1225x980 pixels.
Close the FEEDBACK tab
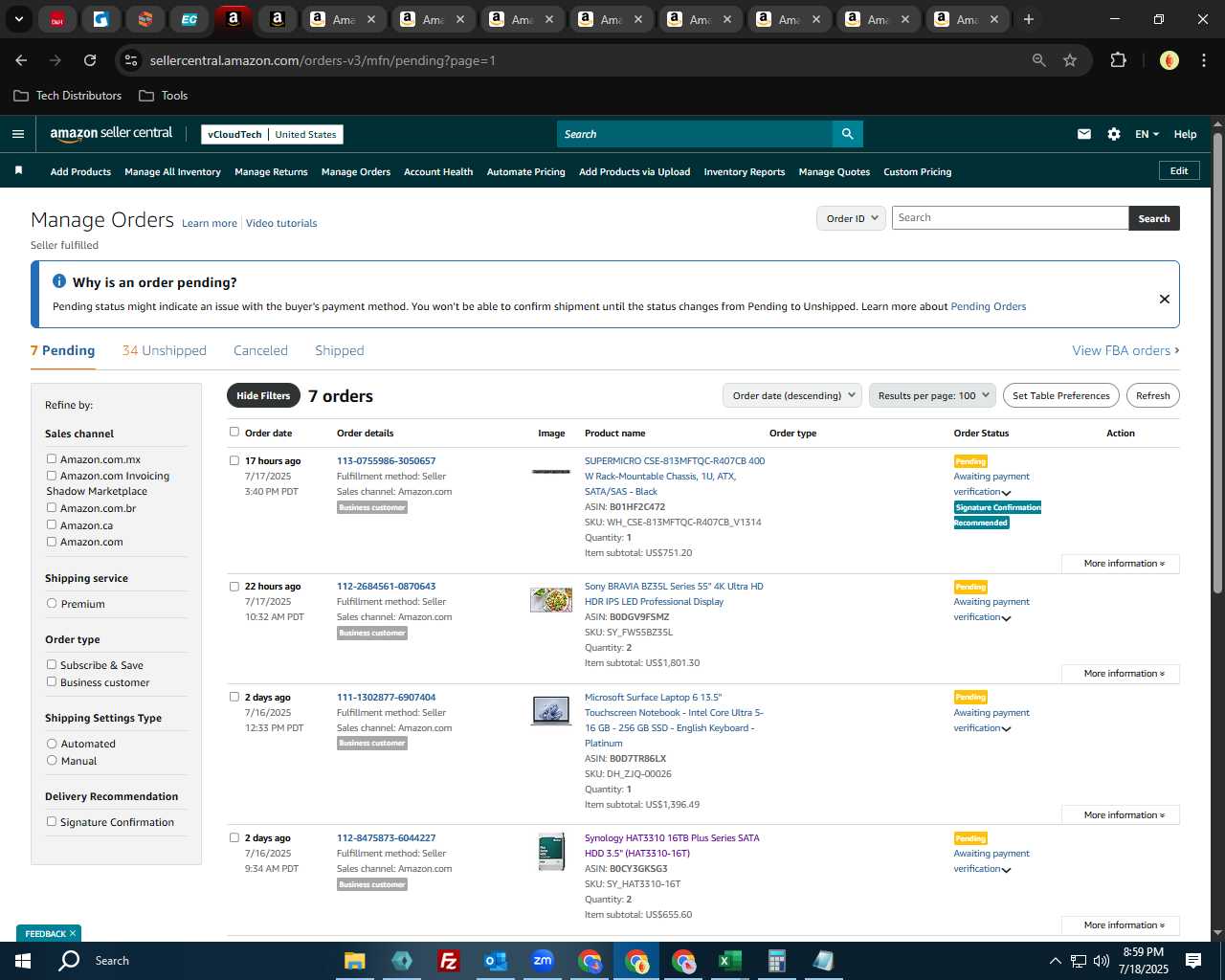73,933
